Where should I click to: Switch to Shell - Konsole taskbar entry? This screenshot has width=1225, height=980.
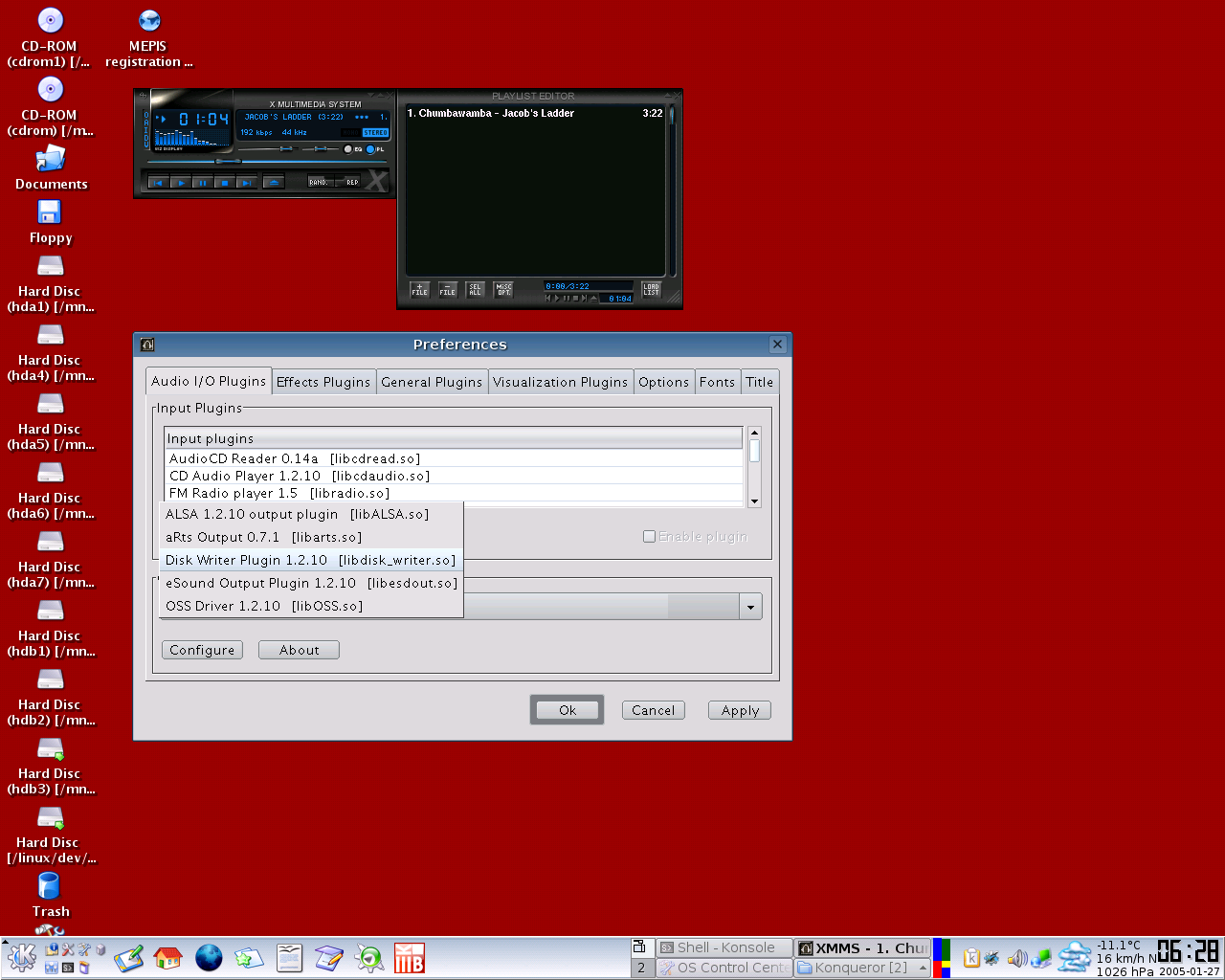[x=724, y=947]
